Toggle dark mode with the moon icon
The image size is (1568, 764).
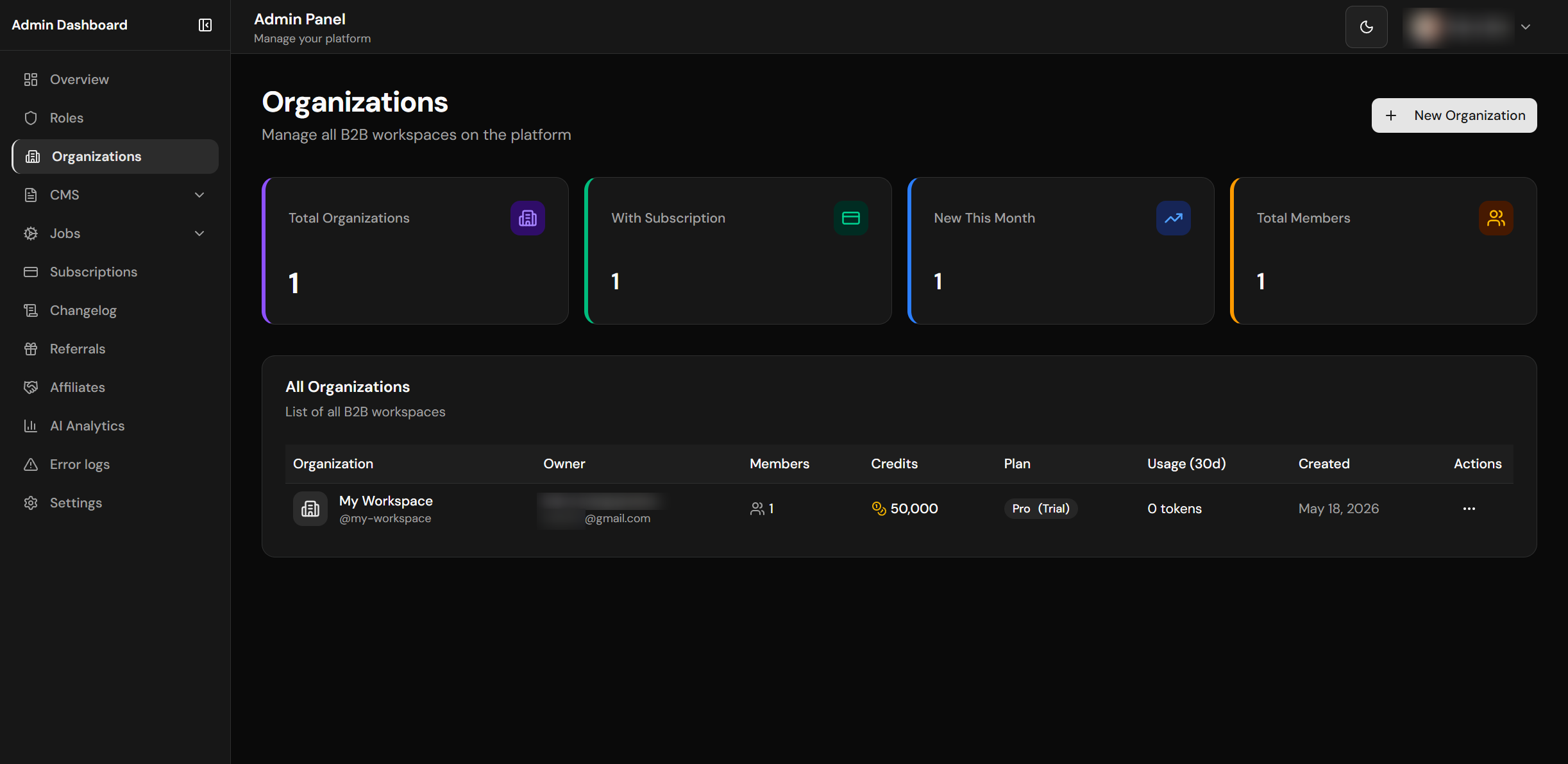coord(1366,27)
